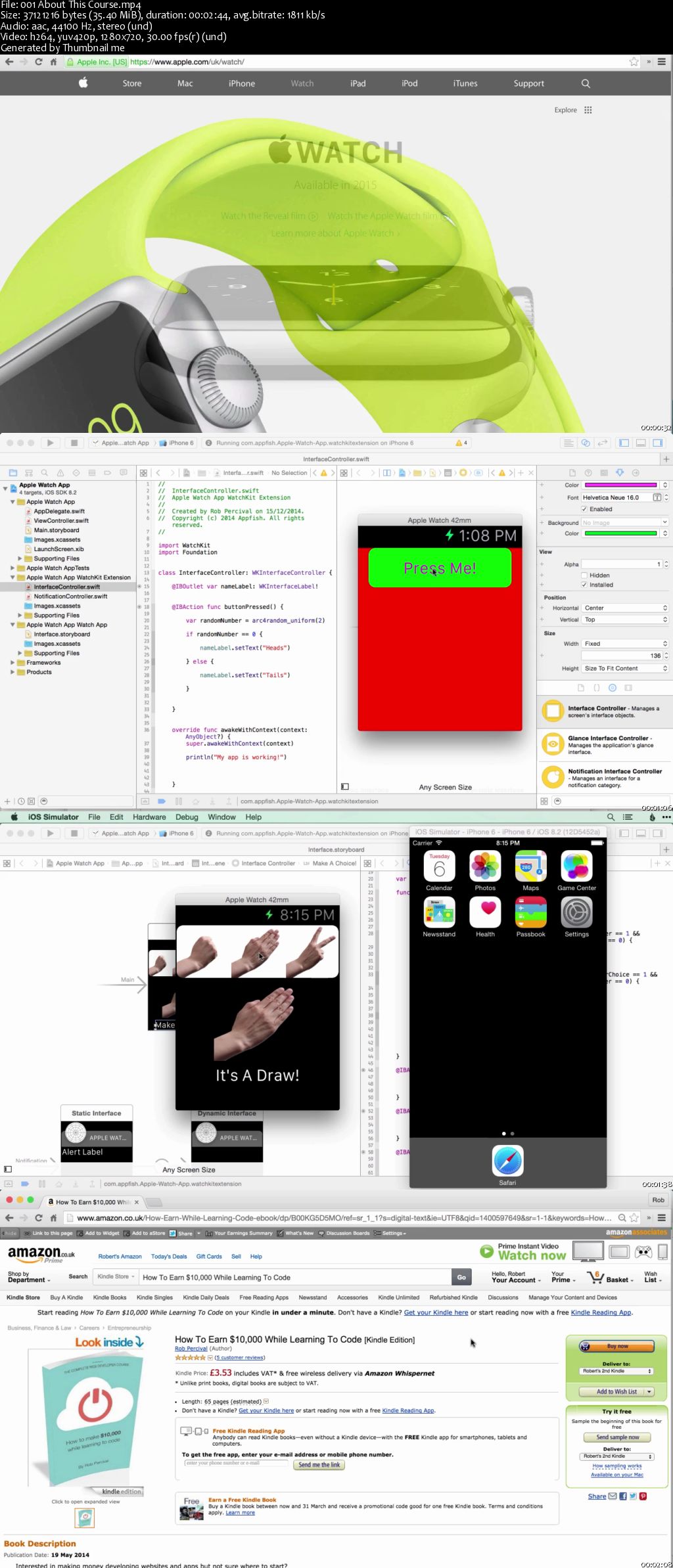The width and height of the screenshot is (673, 1568).
Task: Open the Explore grid icon on Apple Watch page
Action: (588, 110)
